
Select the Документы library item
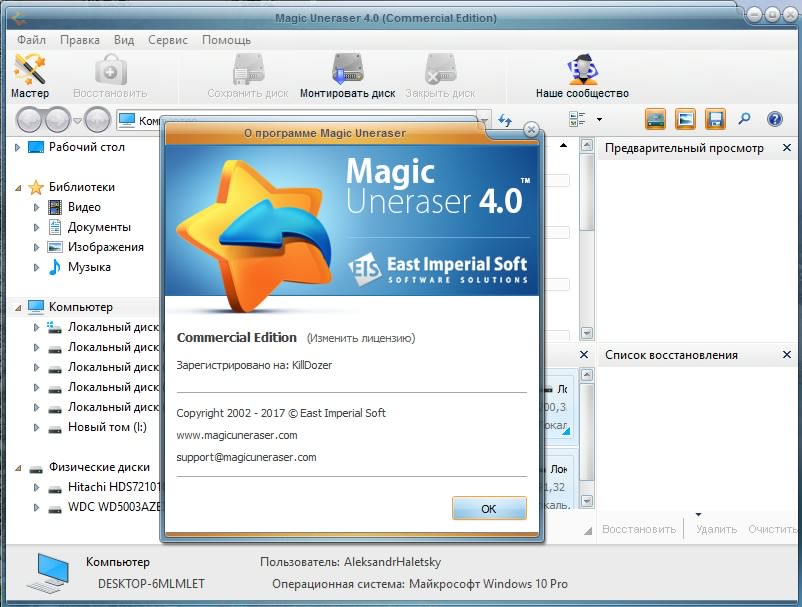99,227
